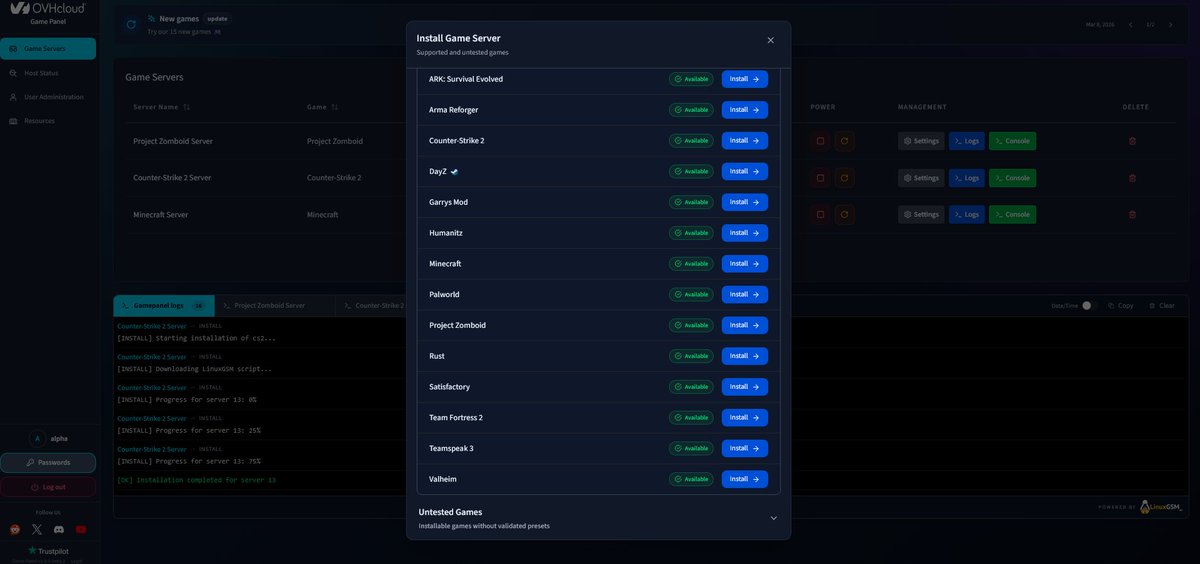Open Console for Minecraft Server
Image resolution: width=1200 pixels, height=564 pixels.
(x=1013, y=214)
